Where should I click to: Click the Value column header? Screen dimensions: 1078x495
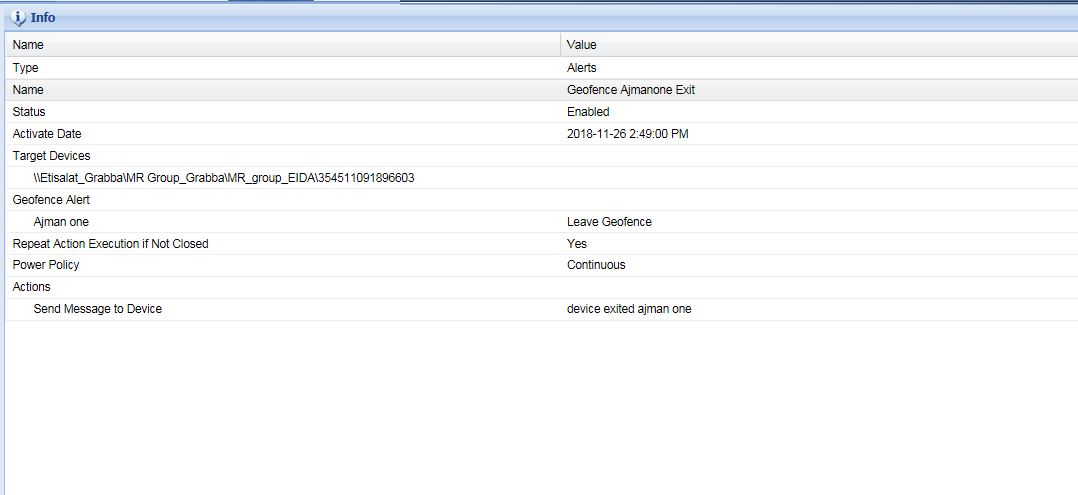point(581,45)
